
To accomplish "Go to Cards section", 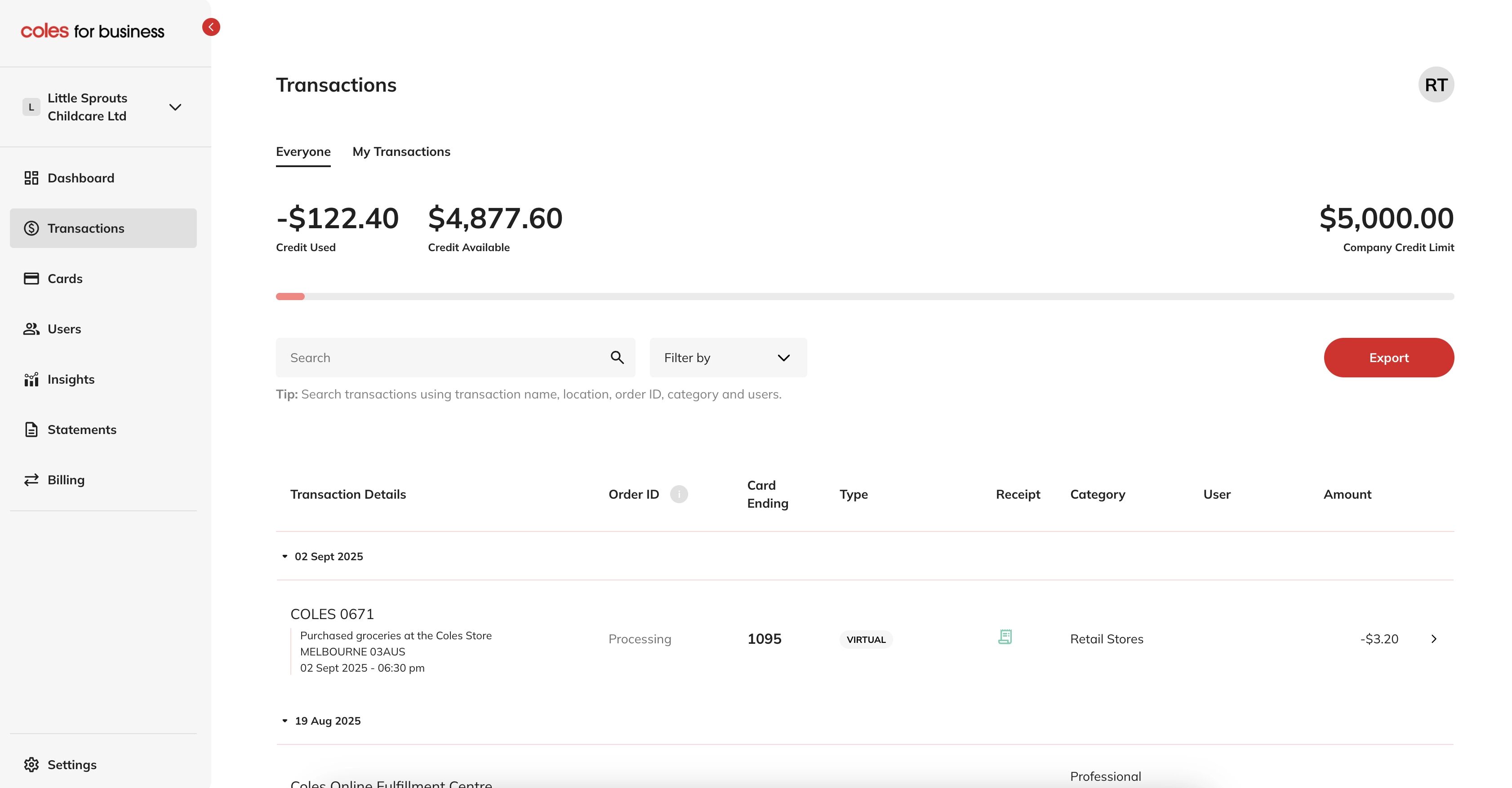I will point(103,279).
